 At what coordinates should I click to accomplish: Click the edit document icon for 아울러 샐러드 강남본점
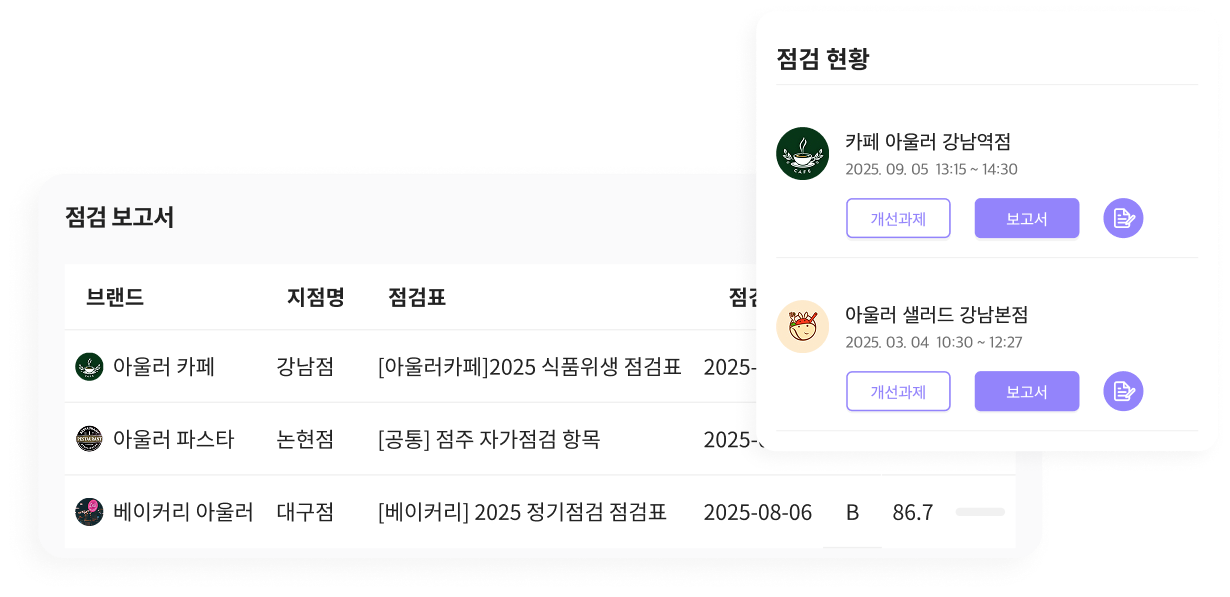[1123, 391]
